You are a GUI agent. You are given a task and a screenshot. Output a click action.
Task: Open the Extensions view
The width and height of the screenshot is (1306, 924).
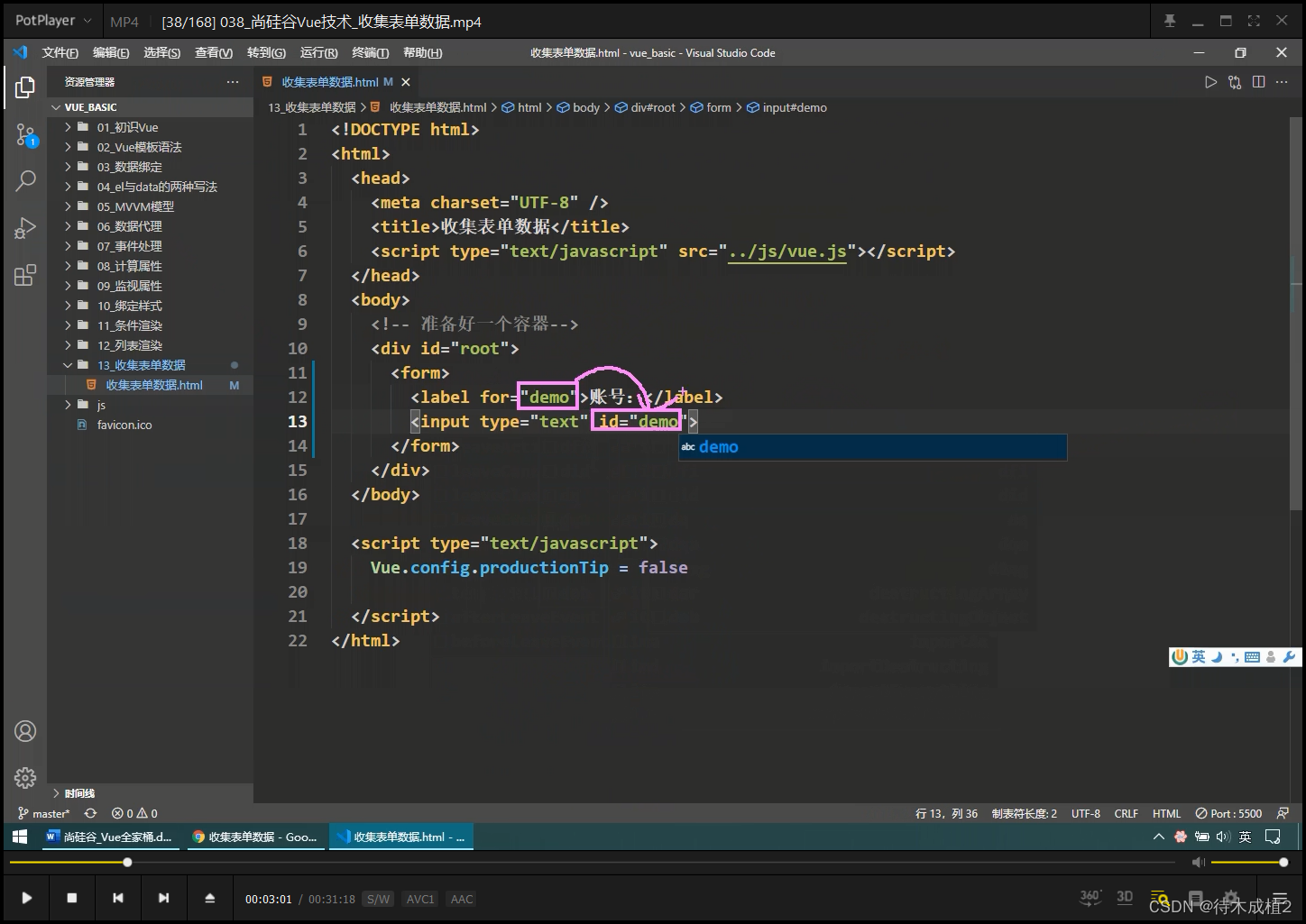[25, 275]
